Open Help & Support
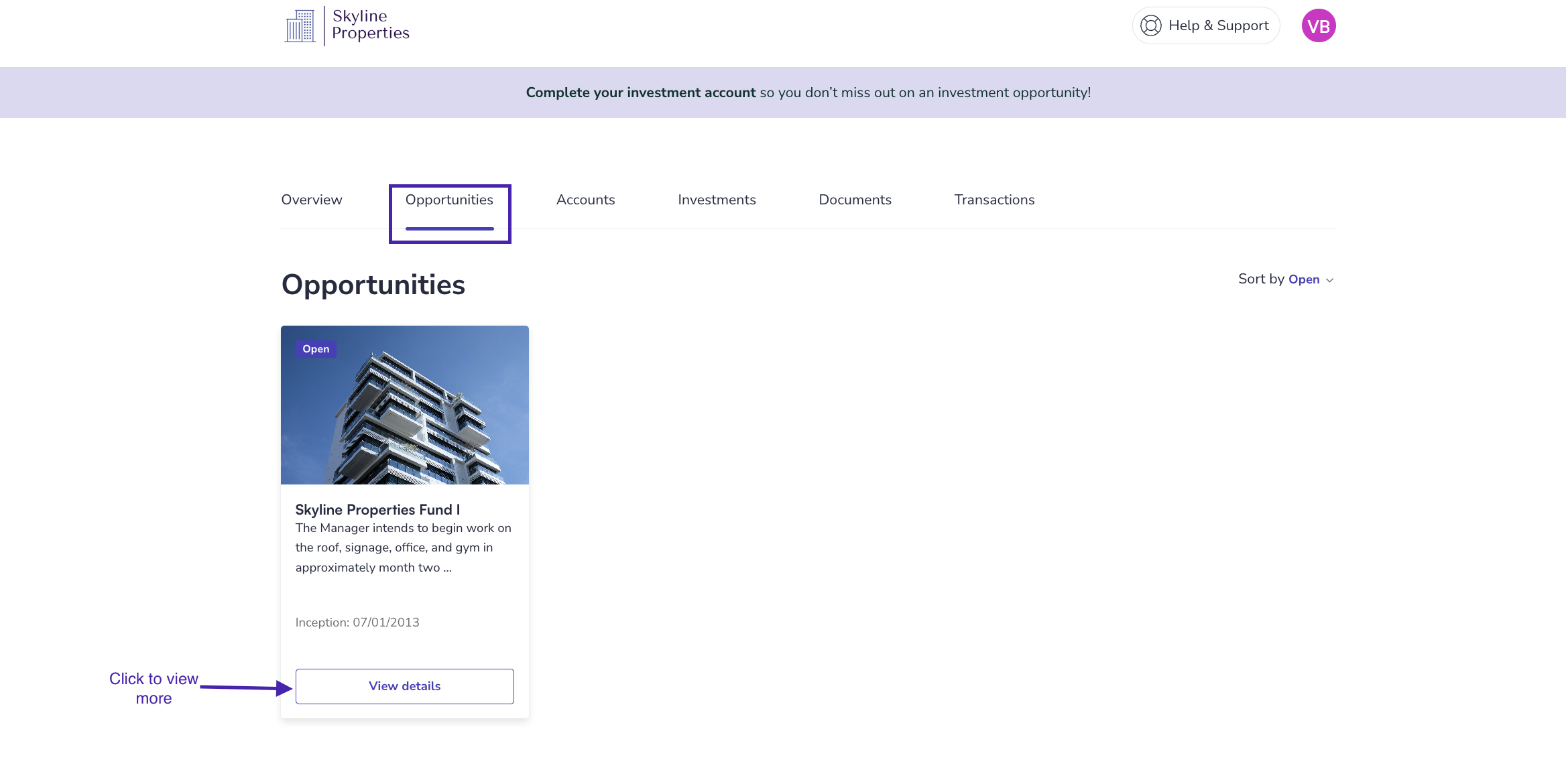This screenshot has width=1566, height=784. [x=1205, y=25]
